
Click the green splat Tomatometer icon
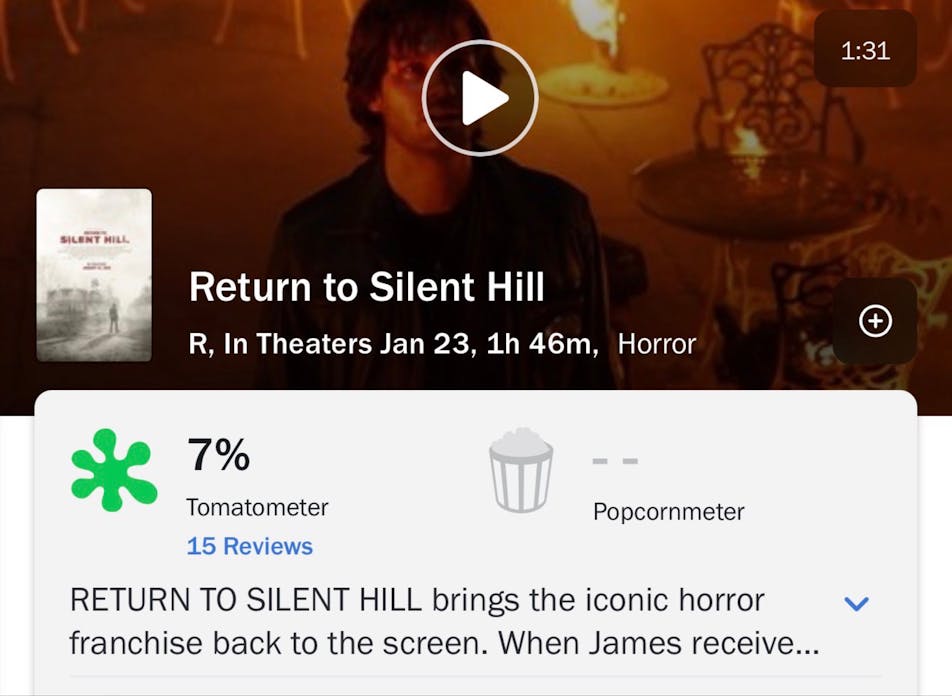[114, 470]
